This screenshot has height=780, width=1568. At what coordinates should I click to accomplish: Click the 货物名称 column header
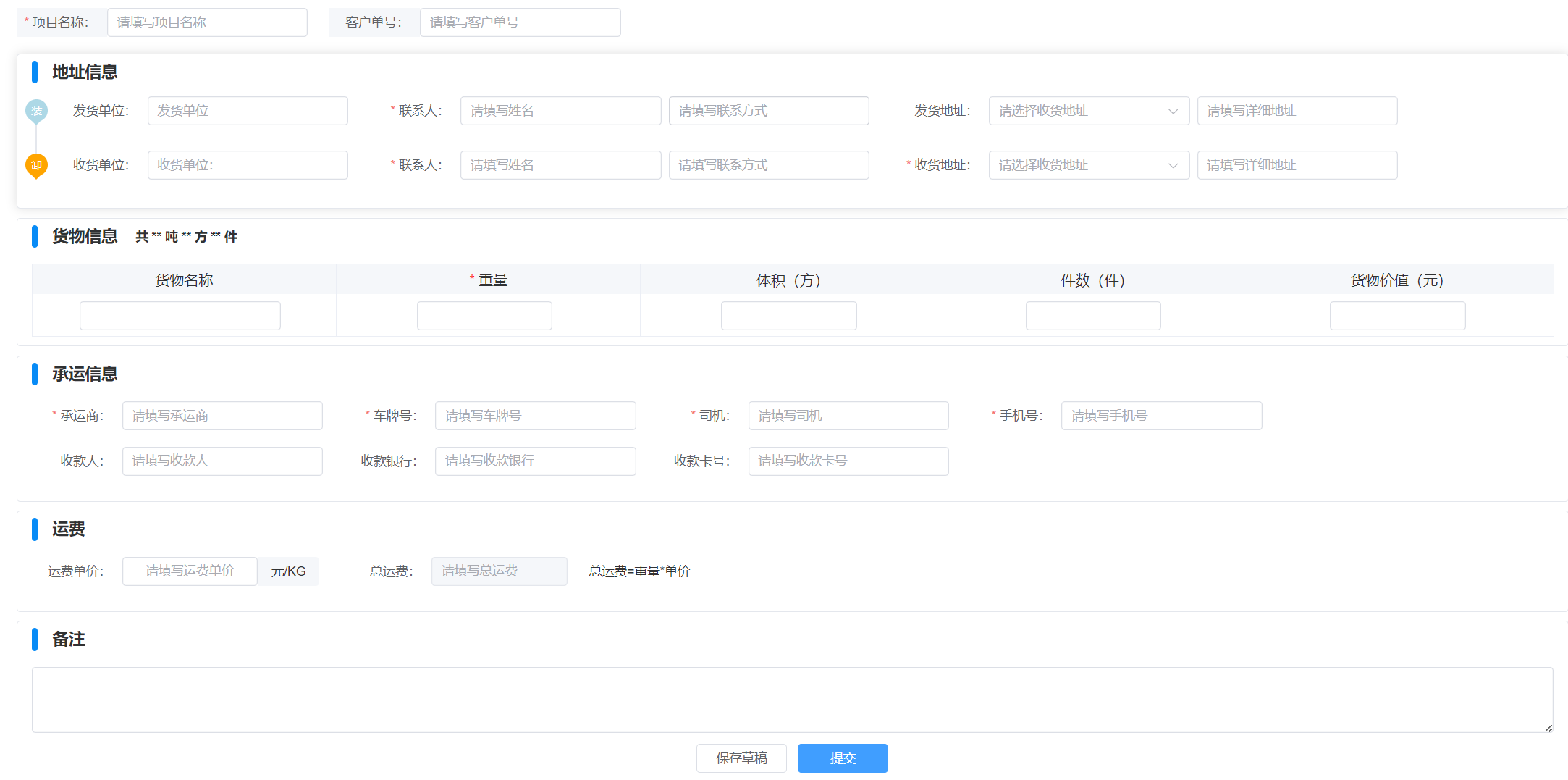pyautogui.click(x=184, y=280)
